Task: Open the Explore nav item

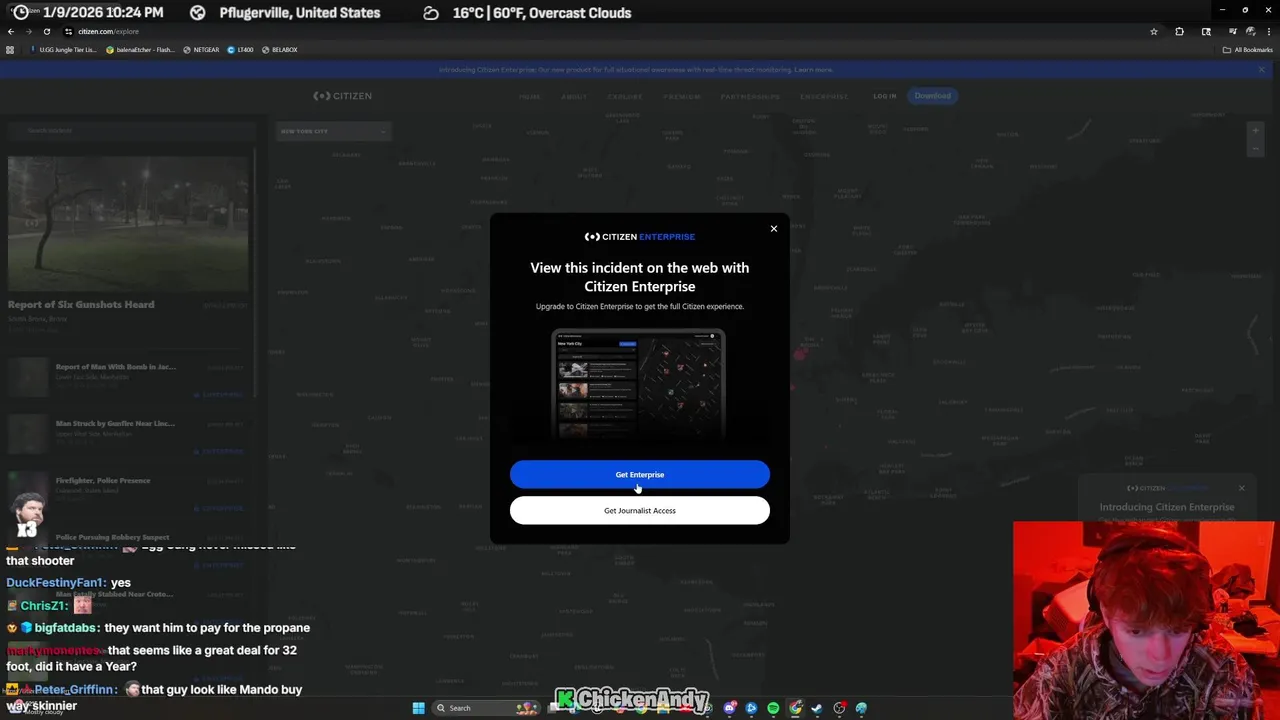Action: [625, 96]
